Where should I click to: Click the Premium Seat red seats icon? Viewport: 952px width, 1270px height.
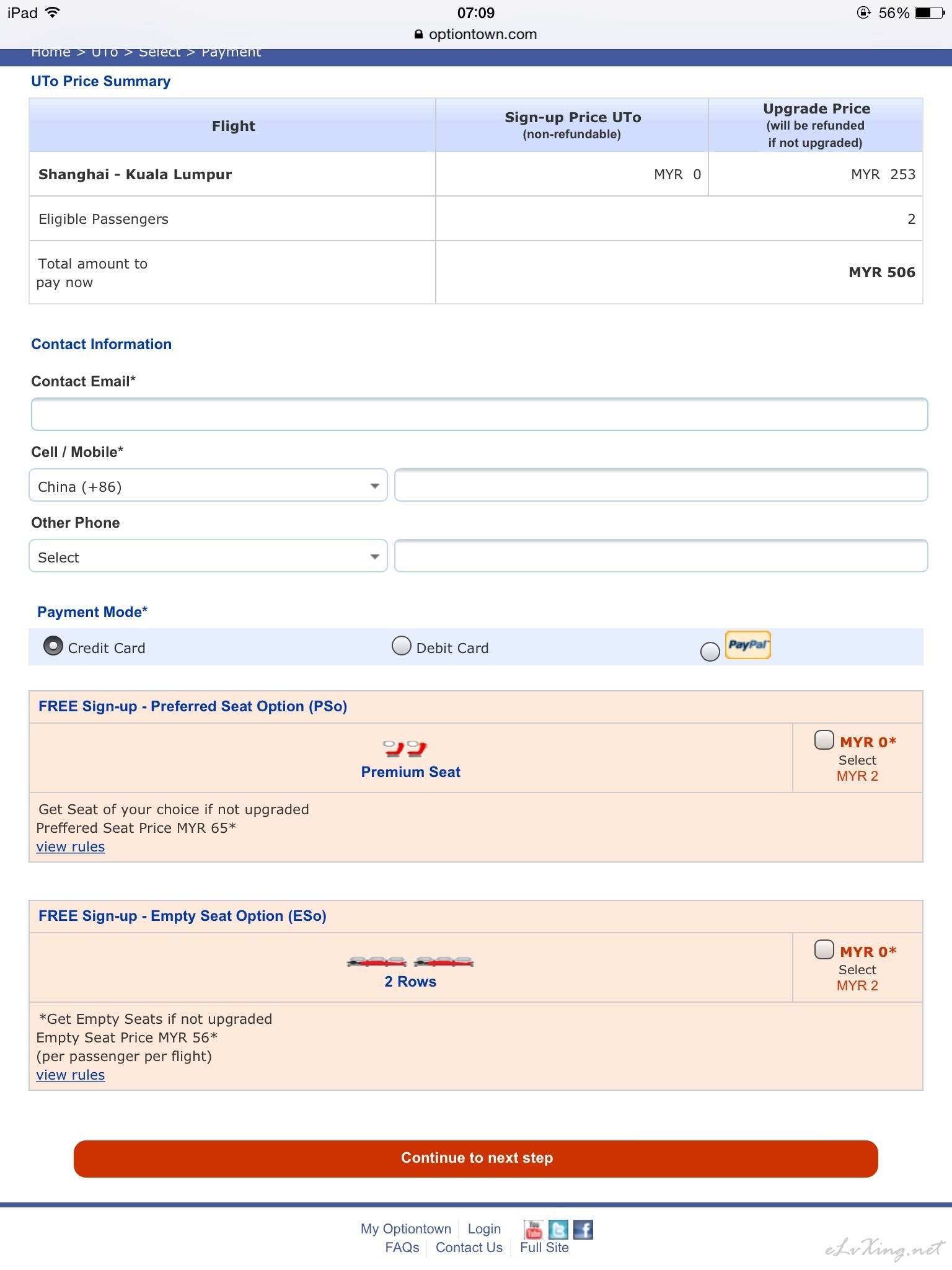pyautogui.click(x=405, y=748)
